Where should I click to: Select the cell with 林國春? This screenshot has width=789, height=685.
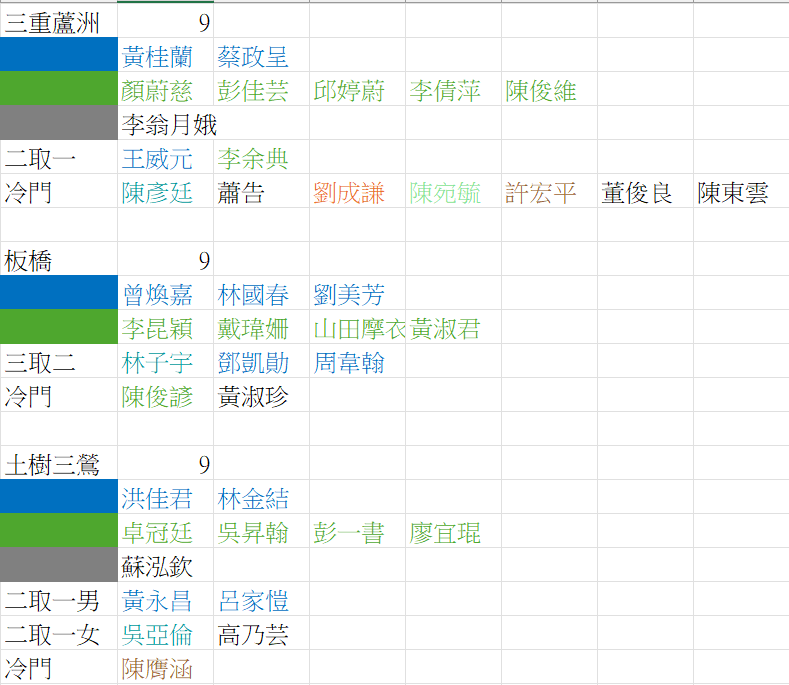coord(262,292)
